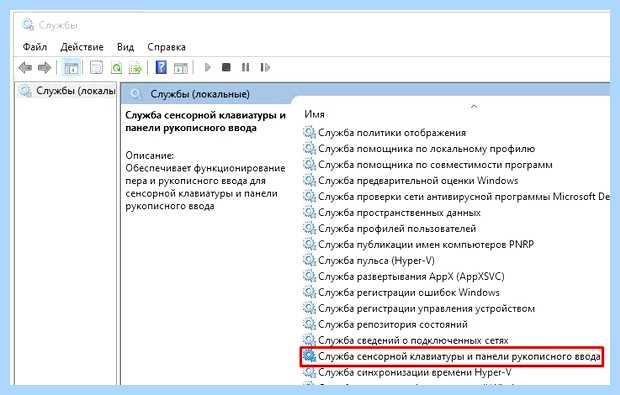Click gear icon of Служба сведений о подключенных сетях
620x395 pixels.
(309, 340)
